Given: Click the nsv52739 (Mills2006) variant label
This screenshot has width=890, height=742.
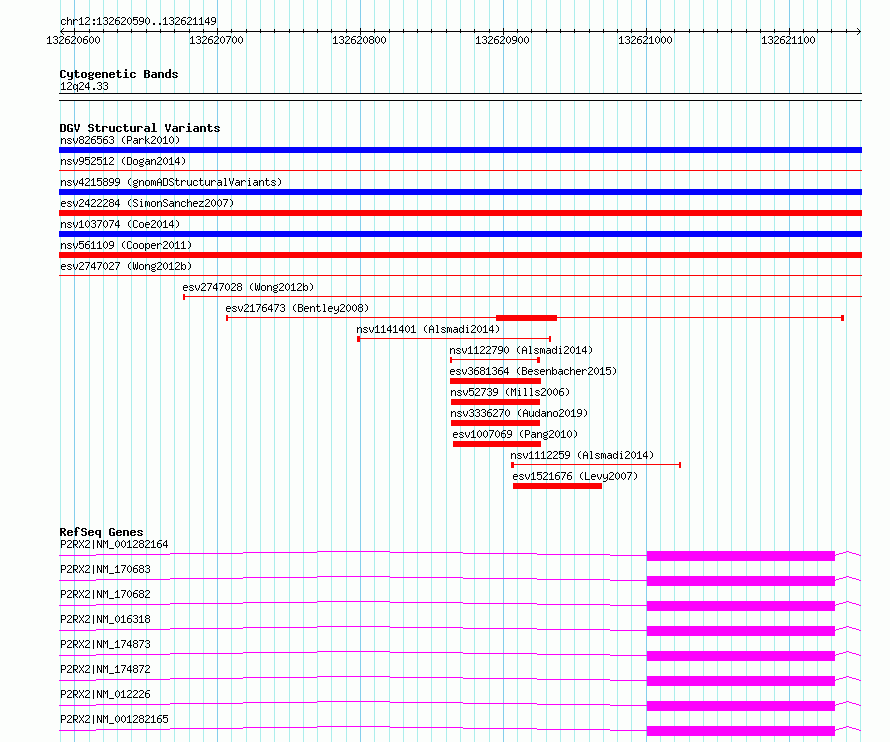Looking at the screenshot, I should (x=510, y=392).
